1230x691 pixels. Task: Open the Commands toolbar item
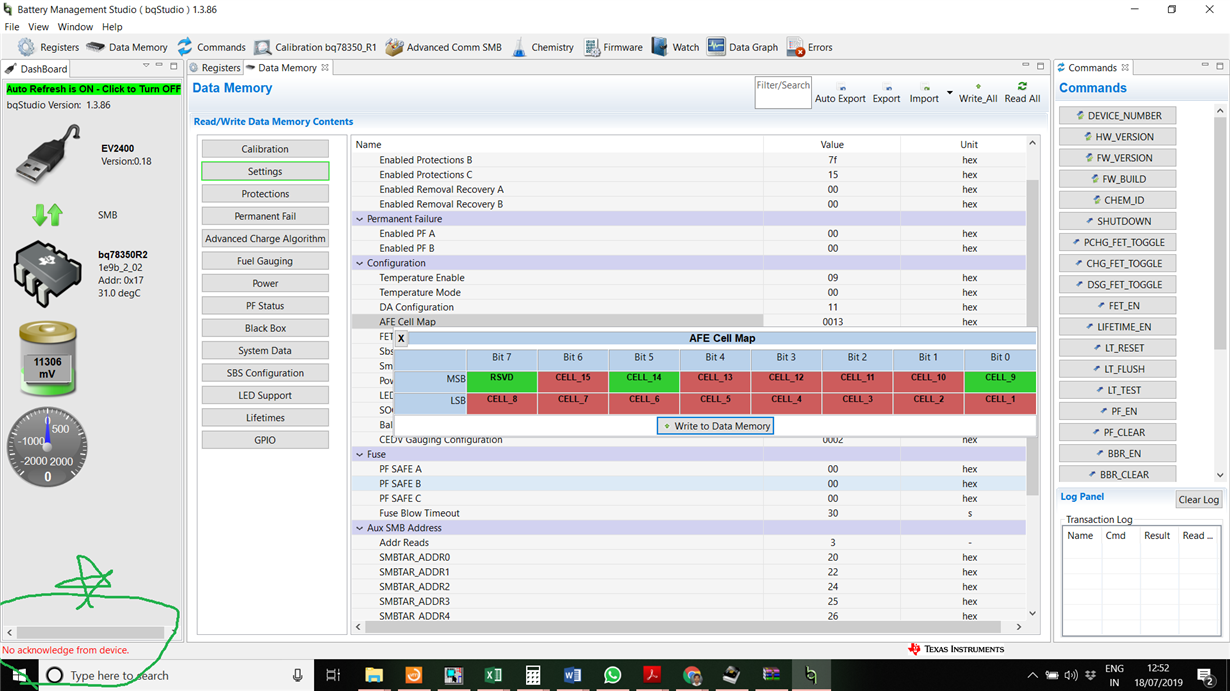211,47
